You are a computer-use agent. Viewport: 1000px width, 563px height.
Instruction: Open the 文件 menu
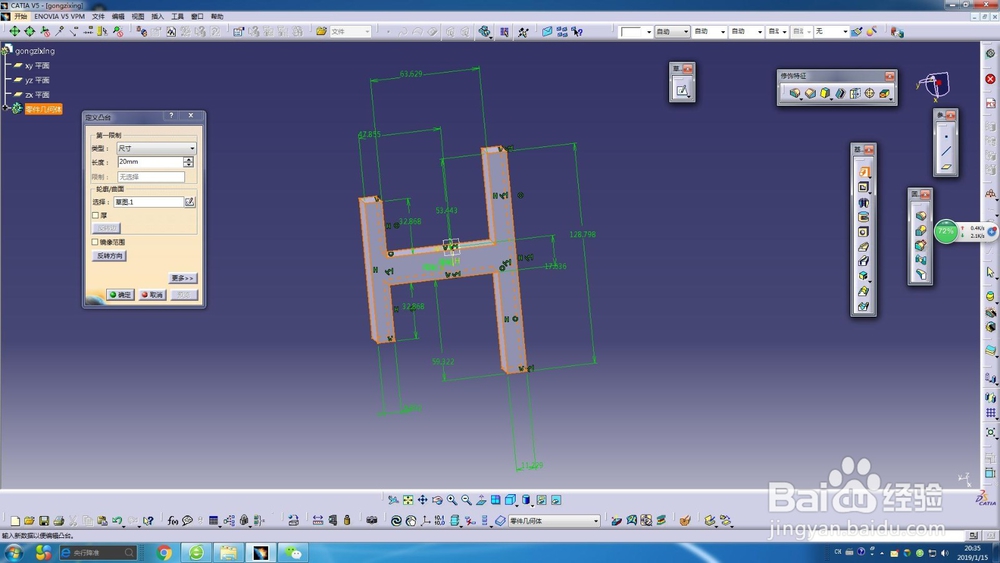click(98, 16)
